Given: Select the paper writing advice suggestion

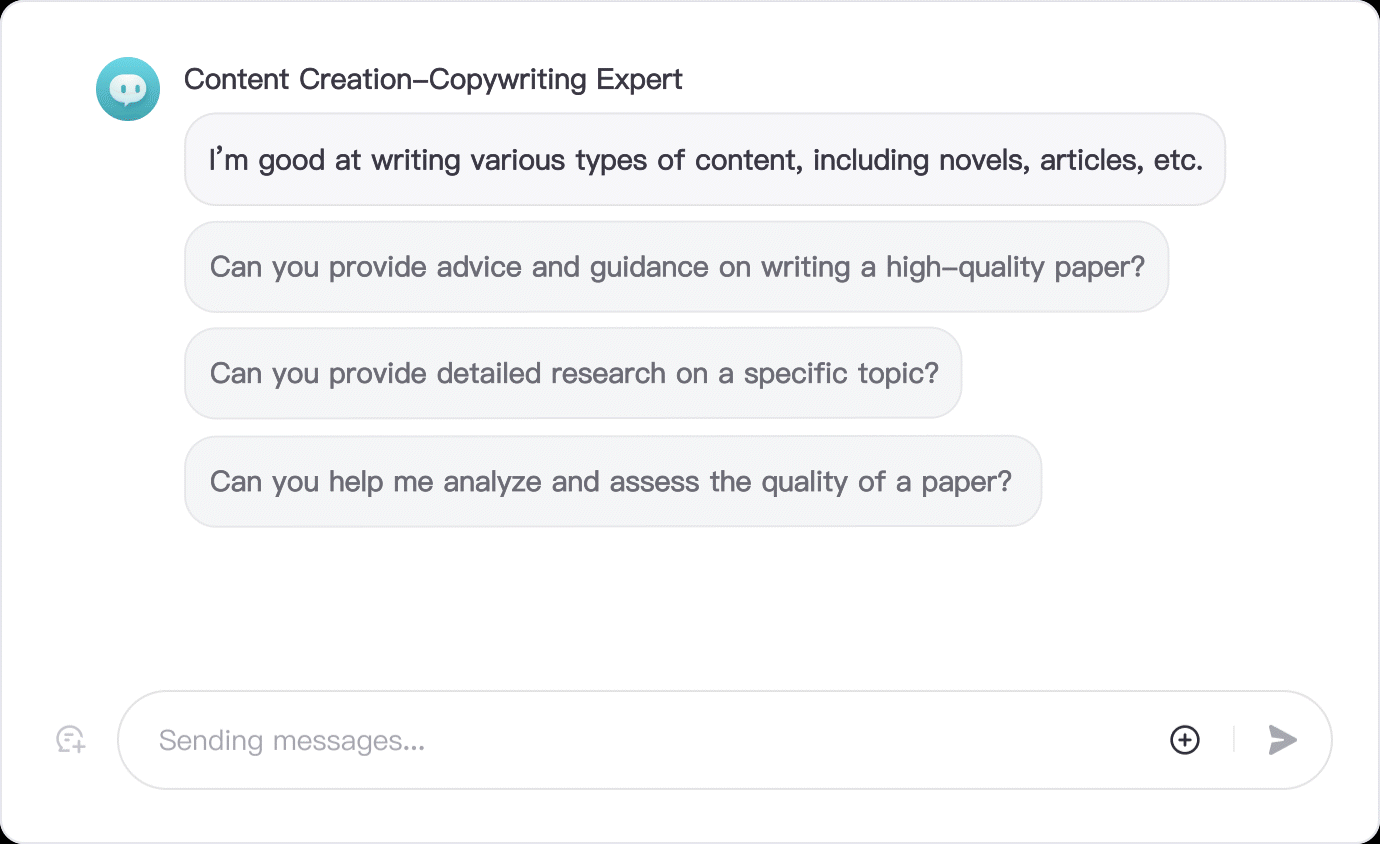Looking at the screenshot, I should [x=676, y=267].
